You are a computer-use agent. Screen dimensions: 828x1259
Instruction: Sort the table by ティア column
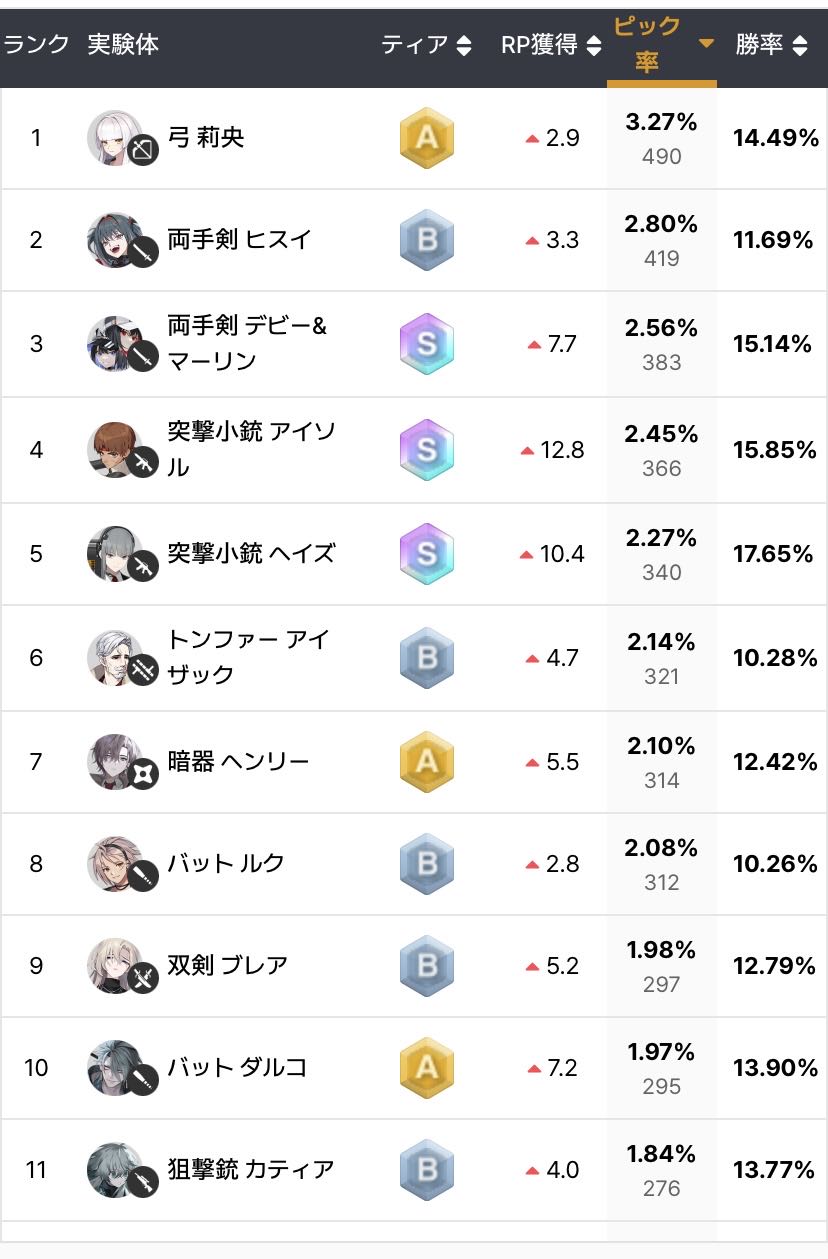tap(426, 45)
